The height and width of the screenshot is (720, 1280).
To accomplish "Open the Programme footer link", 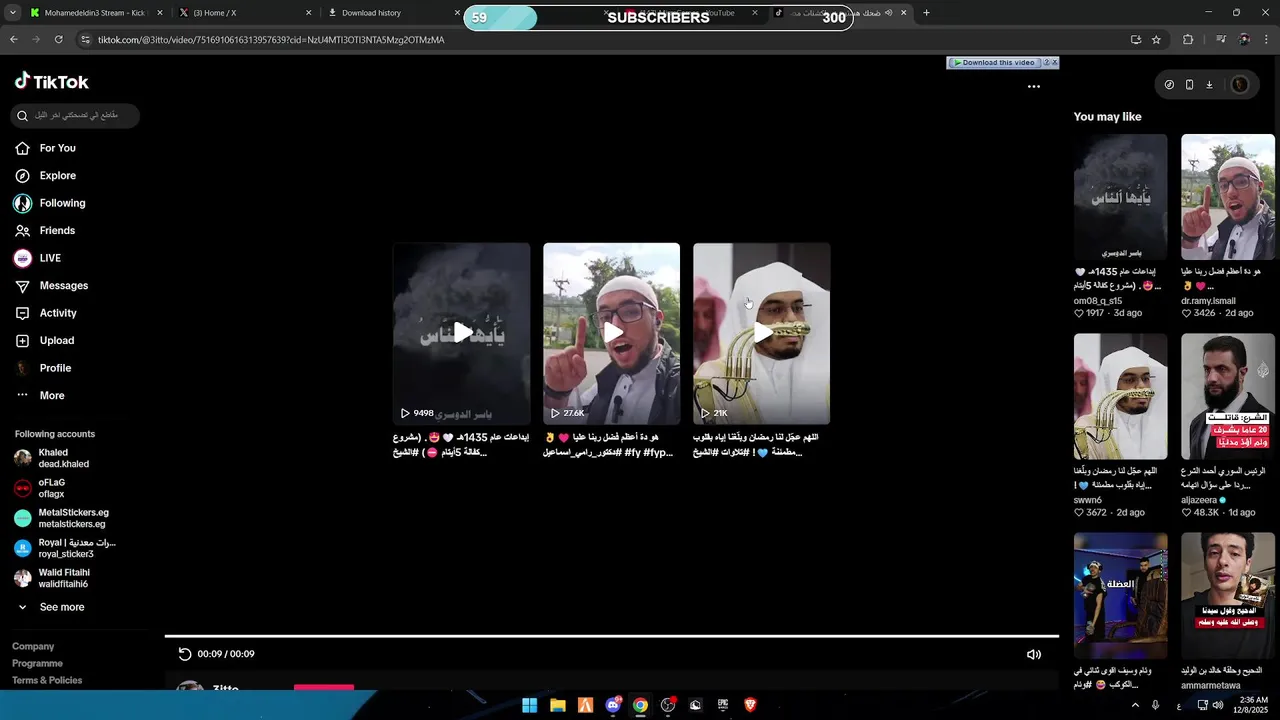I will click(x=37, y=664).
